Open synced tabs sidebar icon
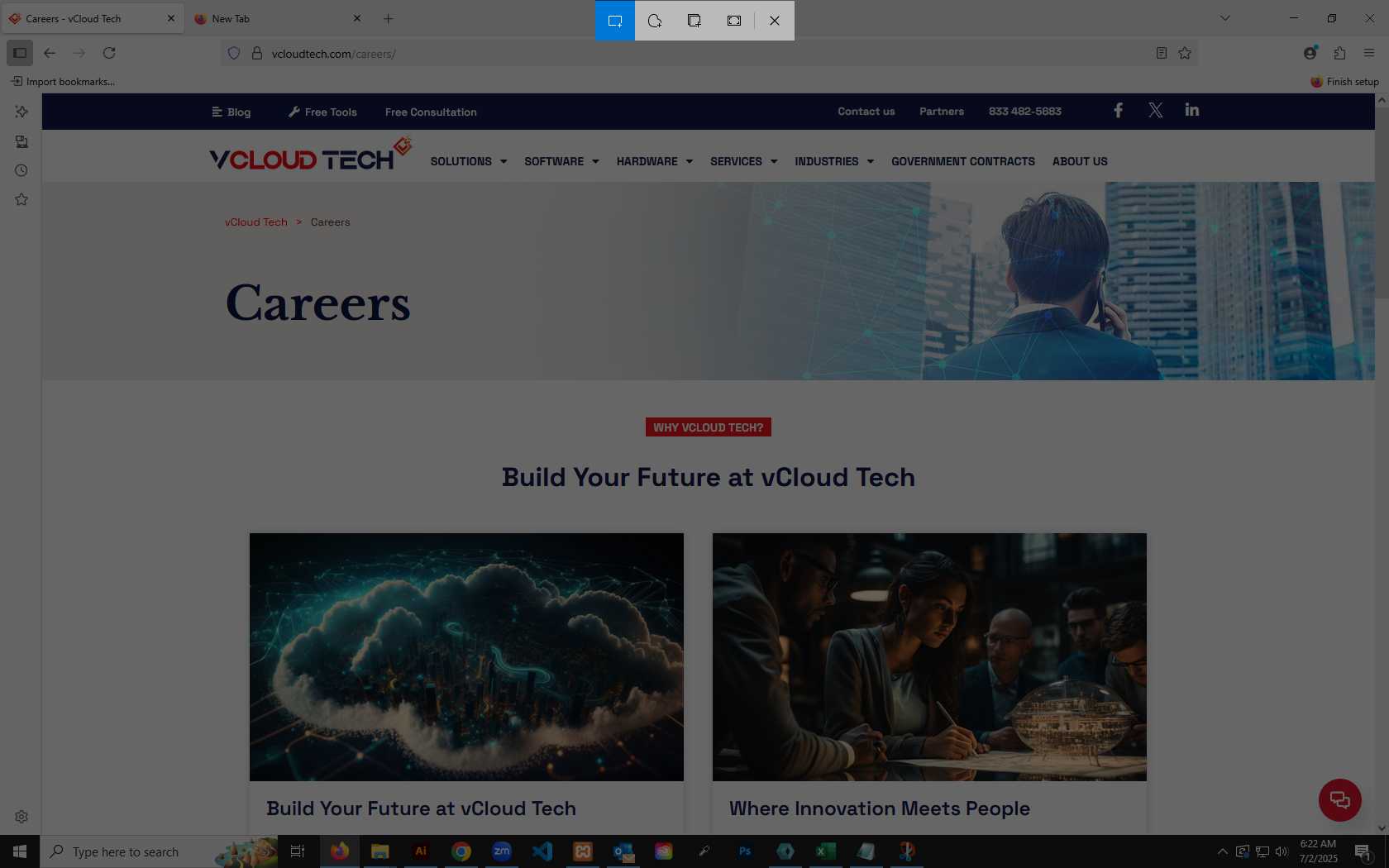 pos(21,141)
